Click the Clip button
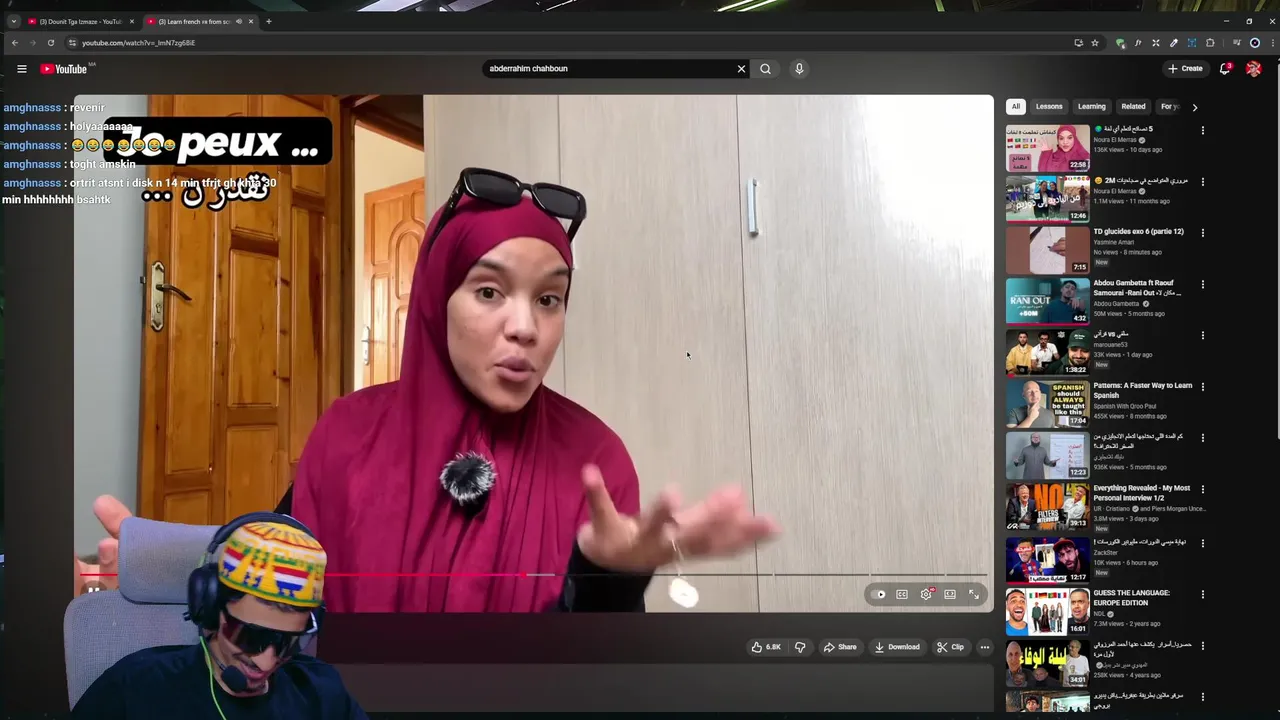Screen dimensions: 1280x720 point(950,647)
